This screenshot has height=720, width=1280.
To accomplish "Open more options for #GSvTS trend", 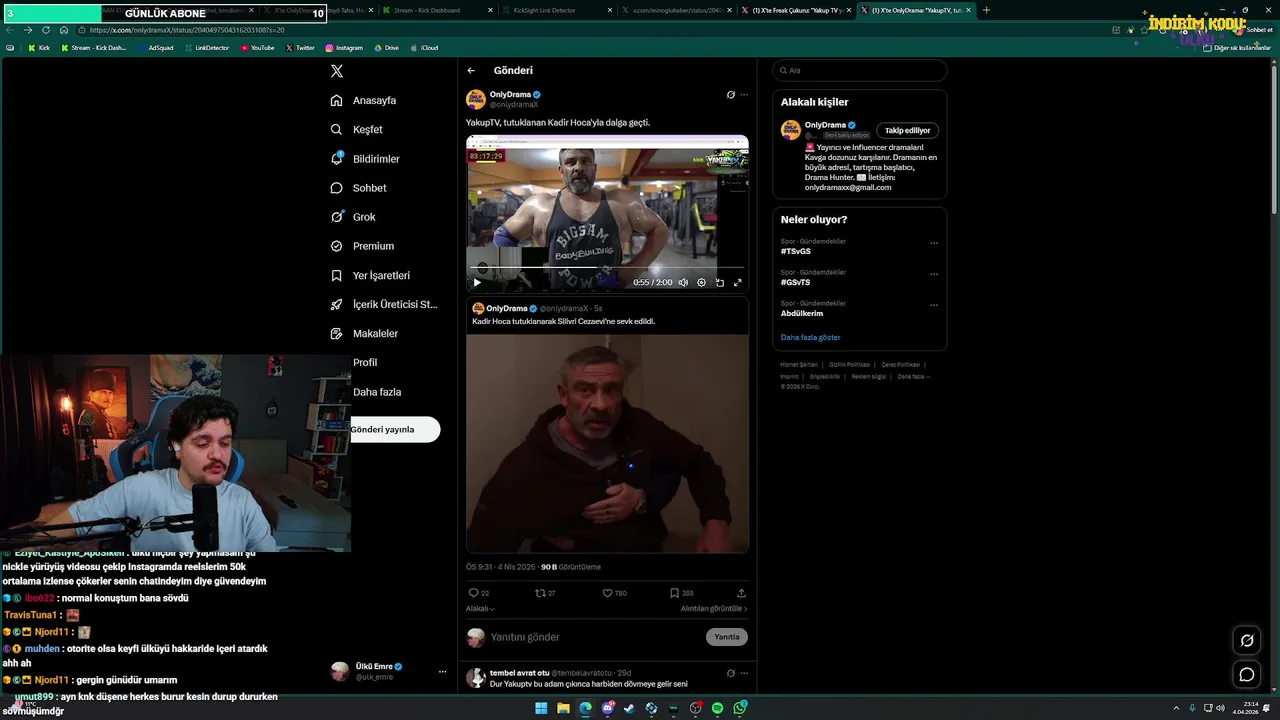I will [x=934, y=274].
